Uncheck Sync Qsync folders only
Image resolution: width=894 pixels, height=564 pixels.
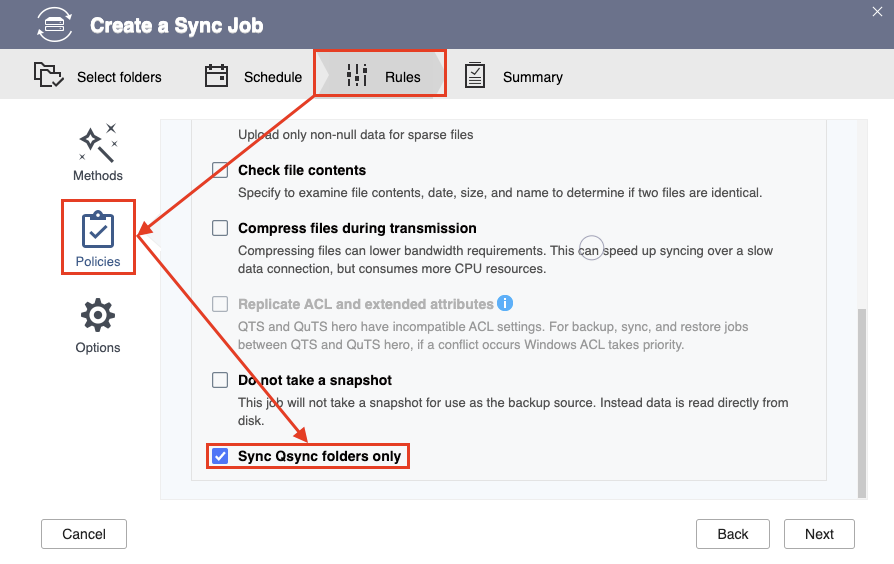(220, 456)
